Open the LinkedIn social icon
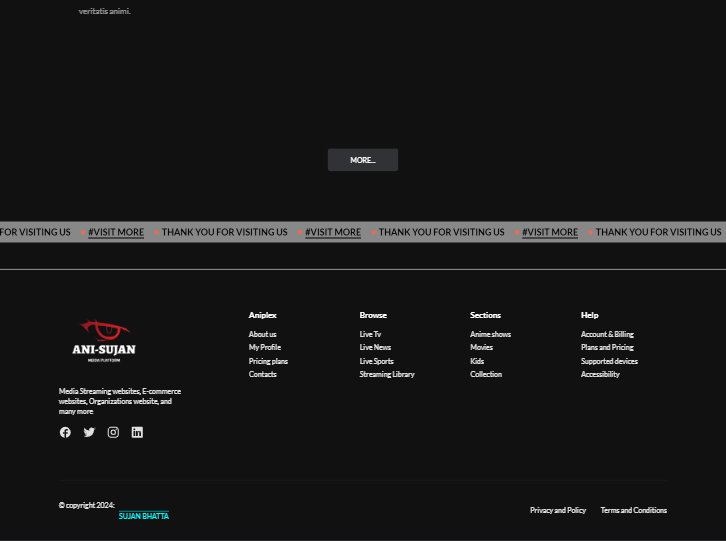The width and height of the screenshot is (726, 541). tap(137, 432)
